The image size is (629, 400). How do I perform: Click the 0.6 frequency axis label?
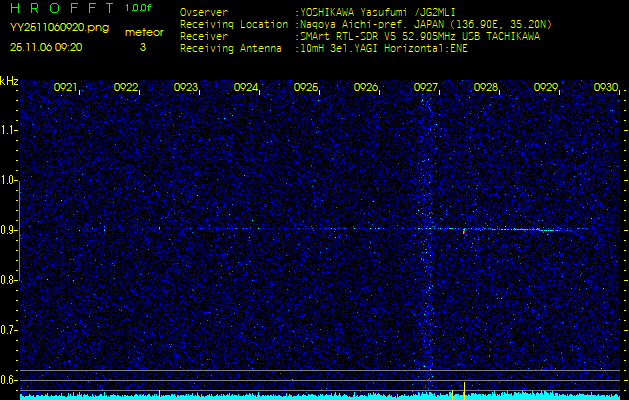[9, 380]
